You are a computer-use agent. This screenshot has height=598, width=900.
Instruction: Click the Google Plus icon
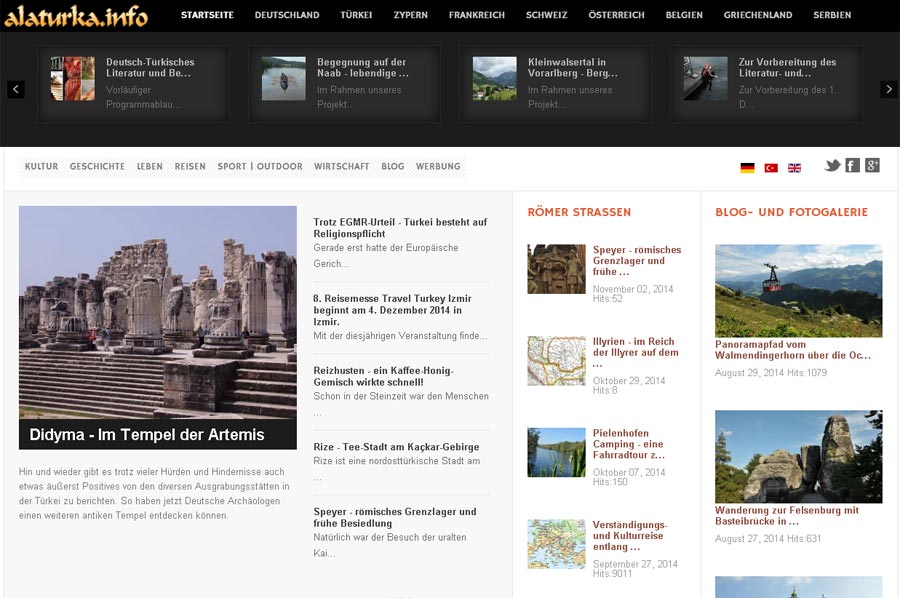coord(872,166)
